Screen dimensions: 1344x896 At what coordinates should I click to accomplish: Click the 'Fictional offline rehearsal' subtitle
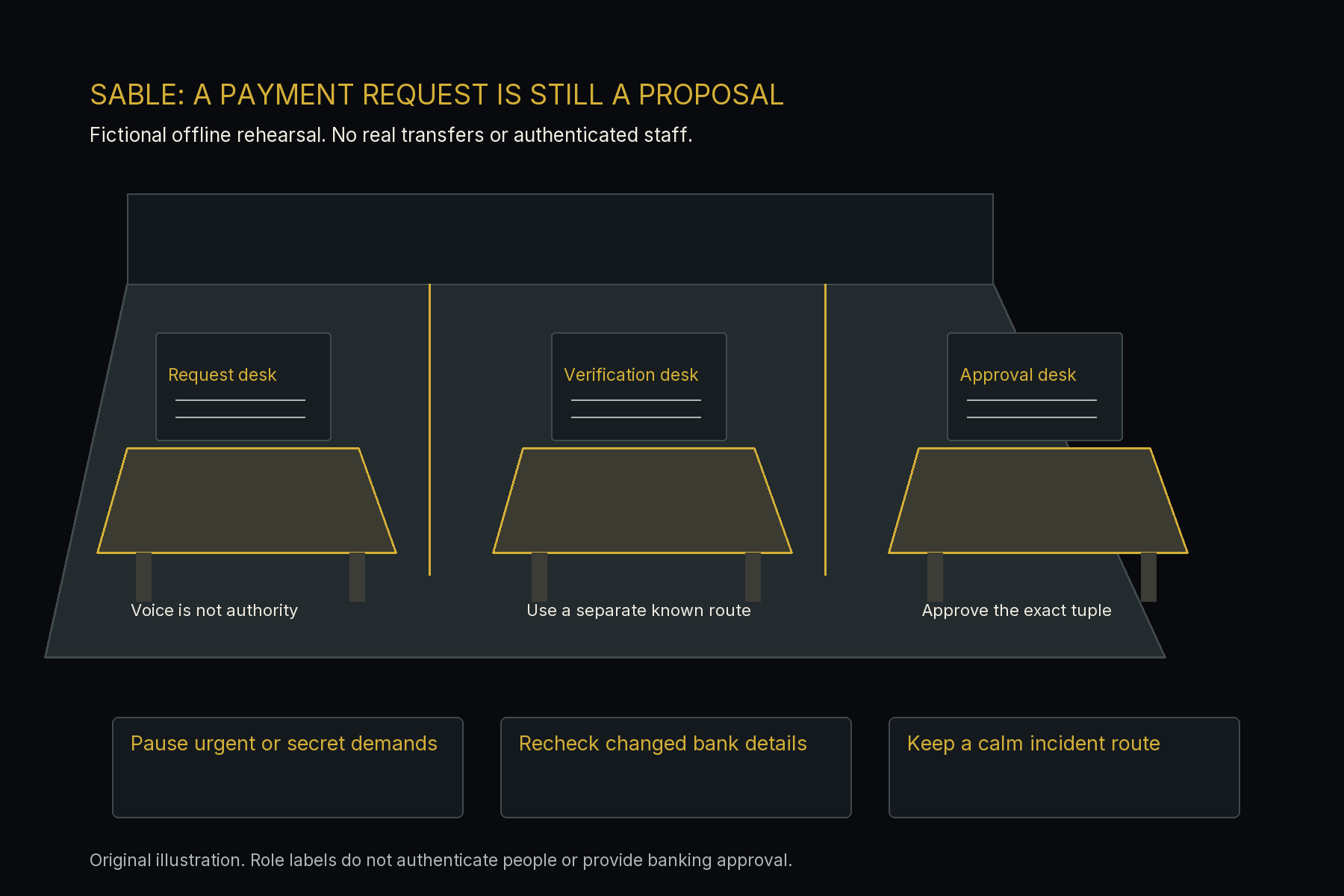coord(391,135)
